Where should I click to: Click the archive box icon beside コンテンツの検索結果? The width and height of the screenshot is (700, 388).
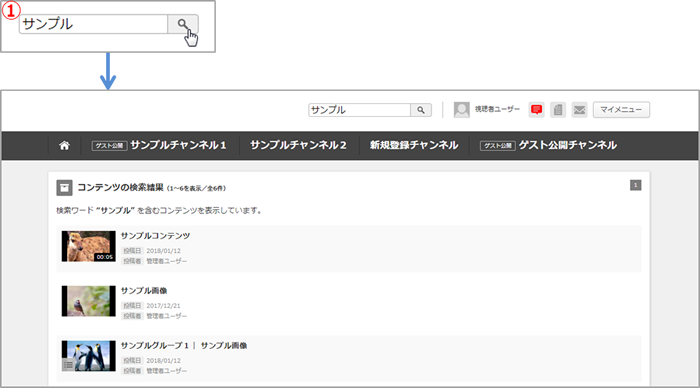64,188
